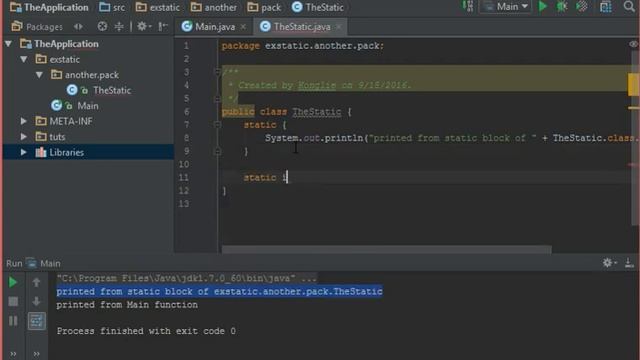The height and width of the screenshot is (360, 640).
Task: Start debugging with the bug icon
Action: coord(562,7)
